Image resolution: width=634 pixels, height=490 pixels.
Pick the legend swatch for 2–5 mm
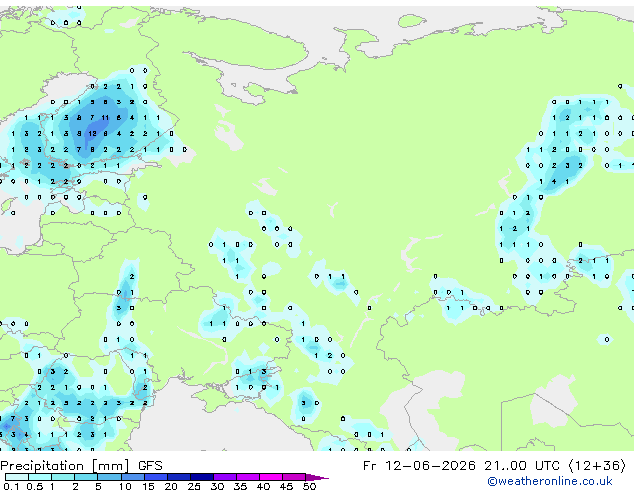tap(86, 477)
